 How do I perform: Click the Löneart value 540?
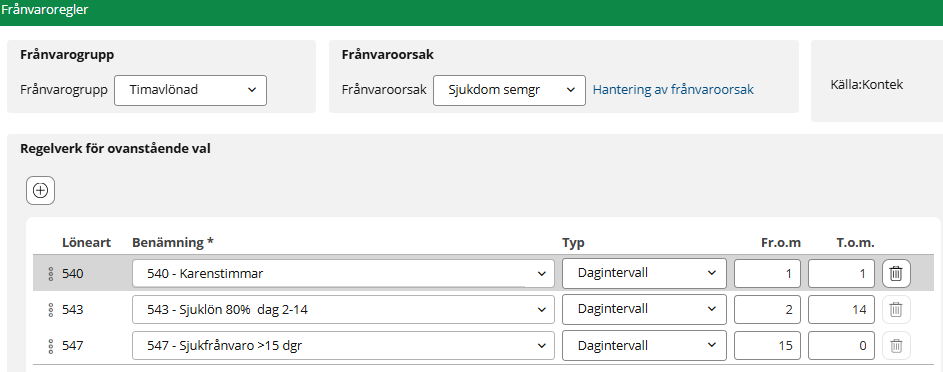(x=73, y=274)
